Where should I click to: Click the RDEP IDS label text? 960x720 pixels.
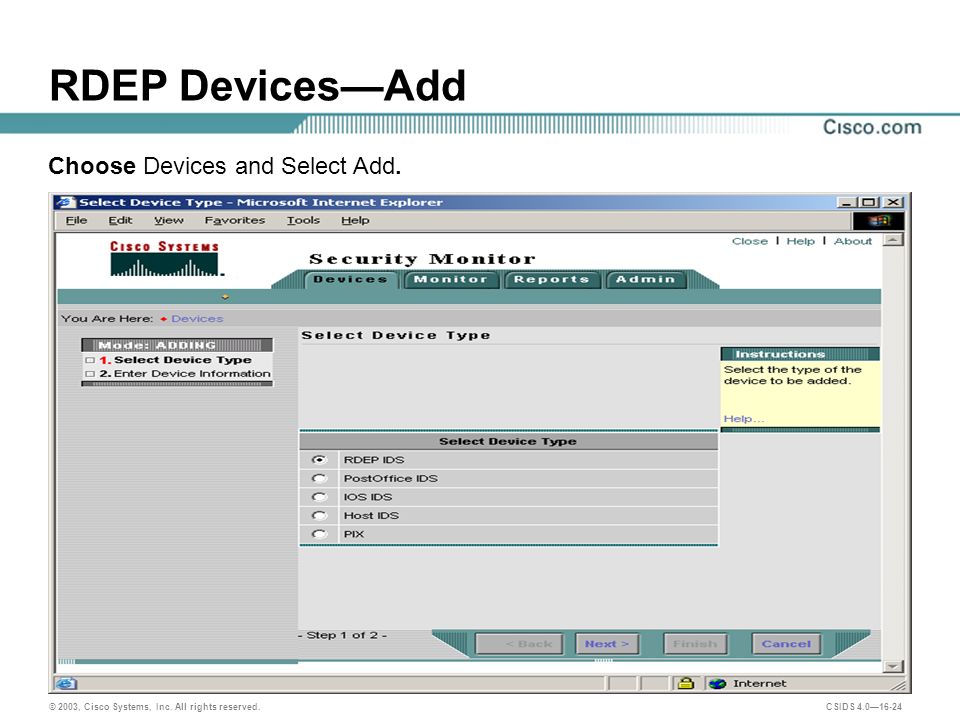[x=374, y=460]
